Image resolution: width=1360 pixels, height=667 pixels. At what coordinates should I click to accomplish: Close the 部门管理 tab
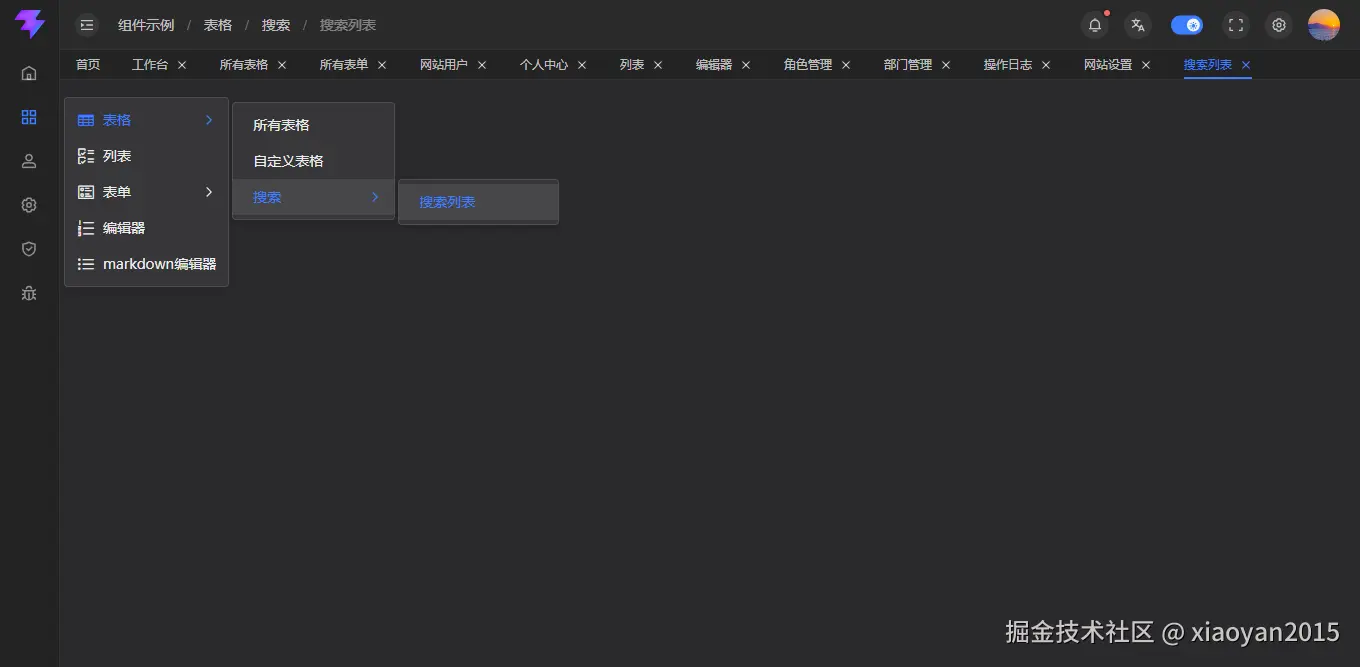point(946,65)
